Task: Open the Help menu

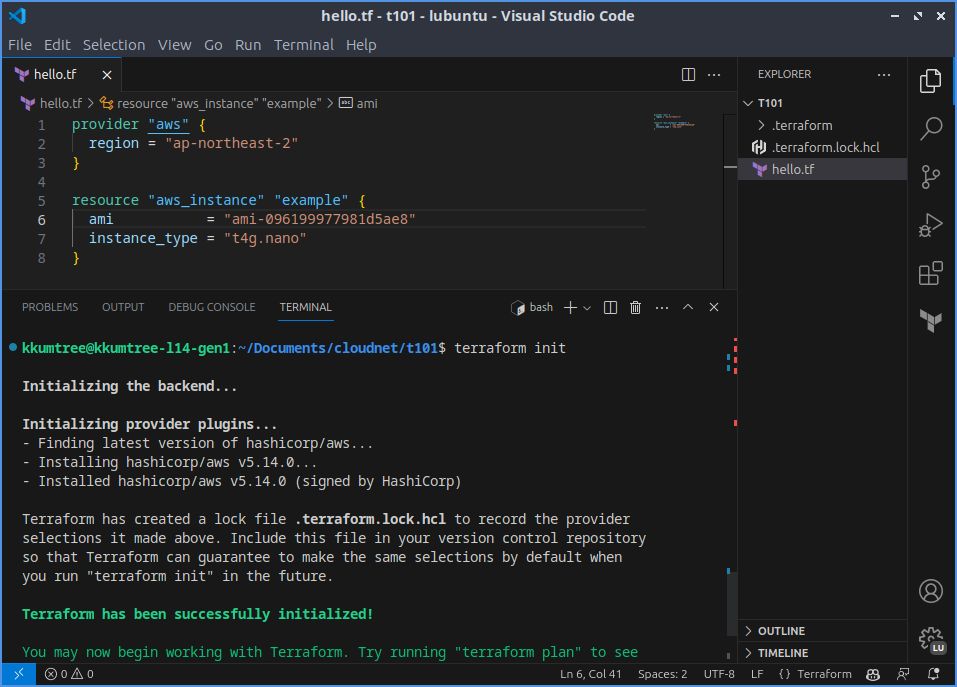Action: pos(361,45)
